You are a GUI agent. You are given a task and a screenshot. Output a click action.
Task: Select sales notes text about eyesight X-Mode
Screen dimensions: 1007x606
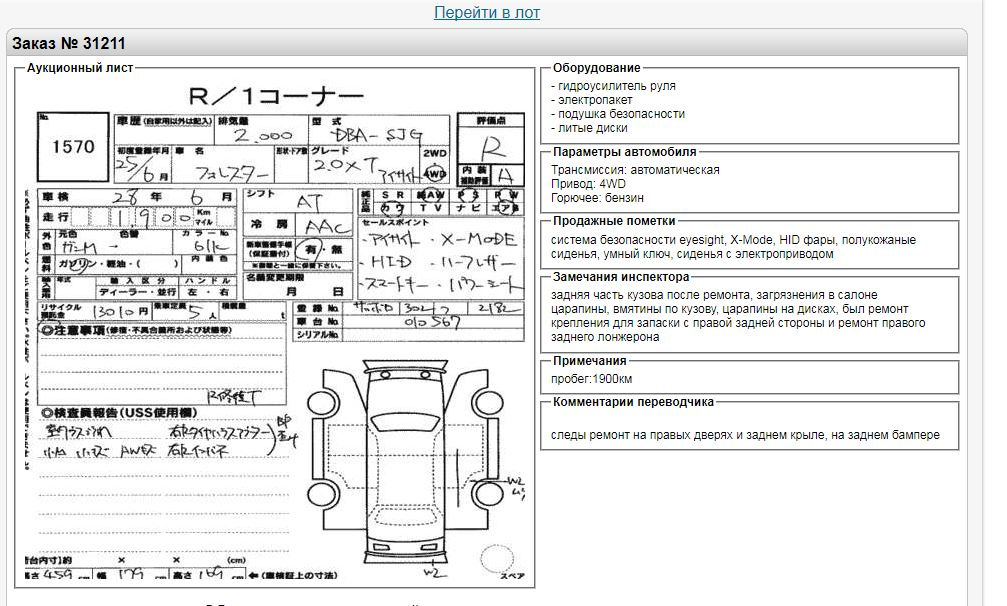click(x=733, y=247)
